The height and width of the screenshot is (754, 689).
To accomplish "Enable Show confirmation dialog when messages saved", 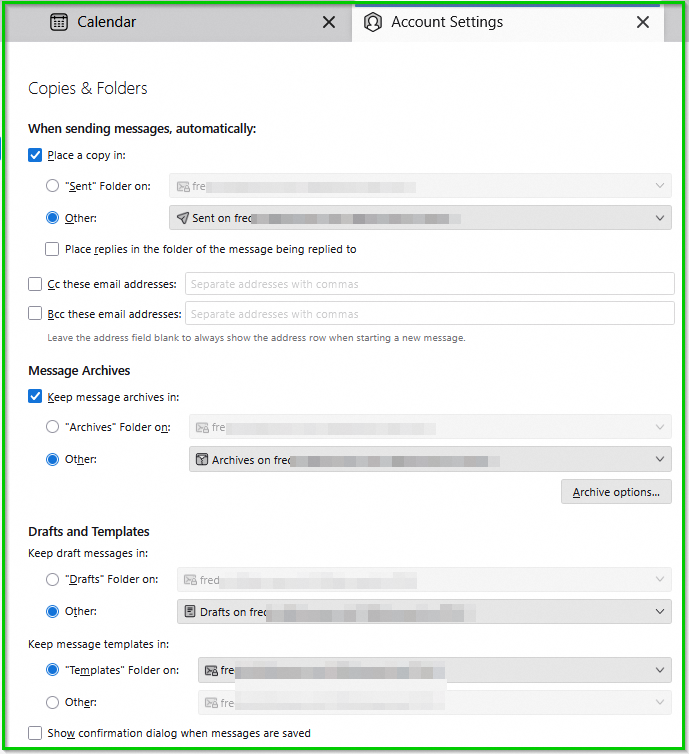I will (35, 733).
